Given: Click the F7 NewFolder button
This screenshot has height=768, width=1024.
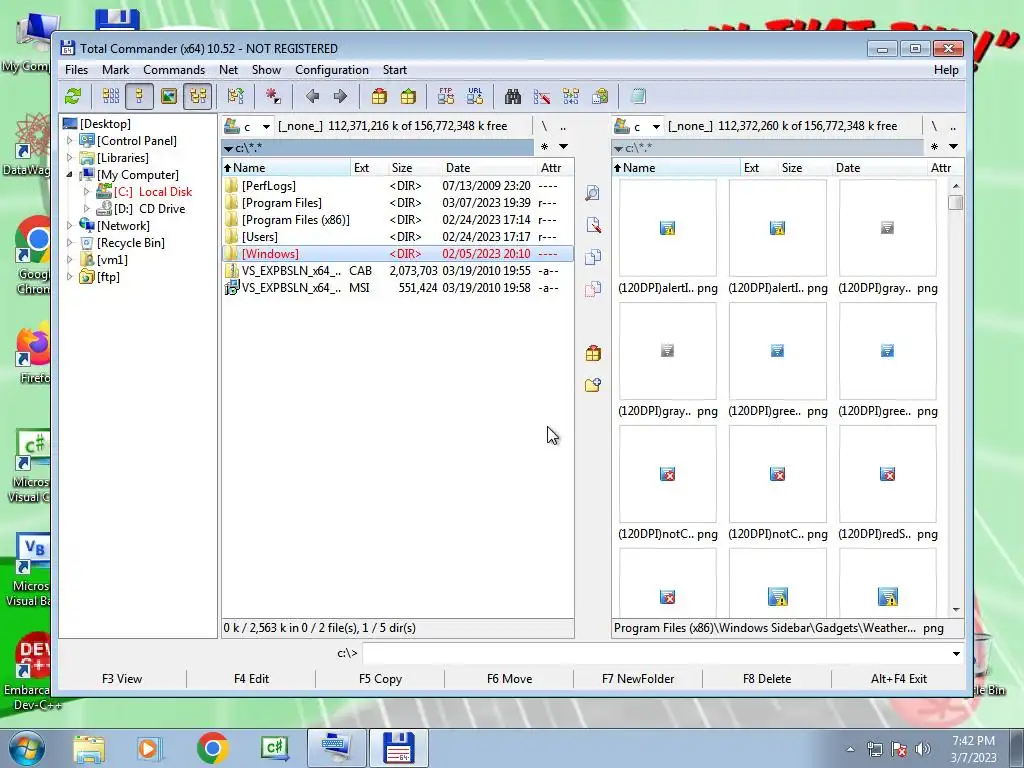Looking at the screenshot, I should [x=638, y=679].
